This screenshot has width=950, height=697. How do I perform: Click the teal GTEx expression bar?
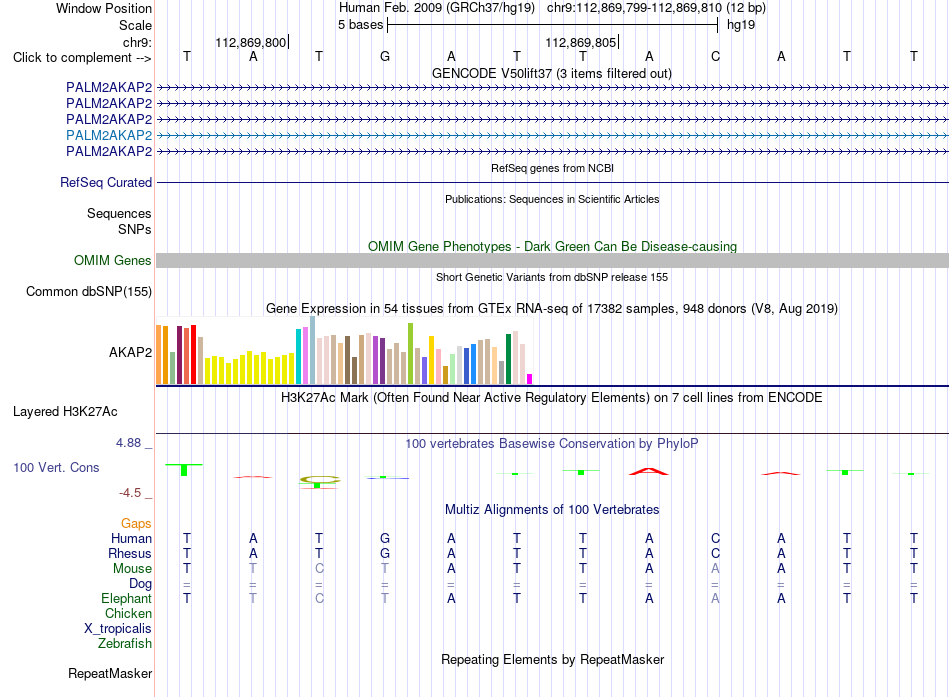click(299, 356)
